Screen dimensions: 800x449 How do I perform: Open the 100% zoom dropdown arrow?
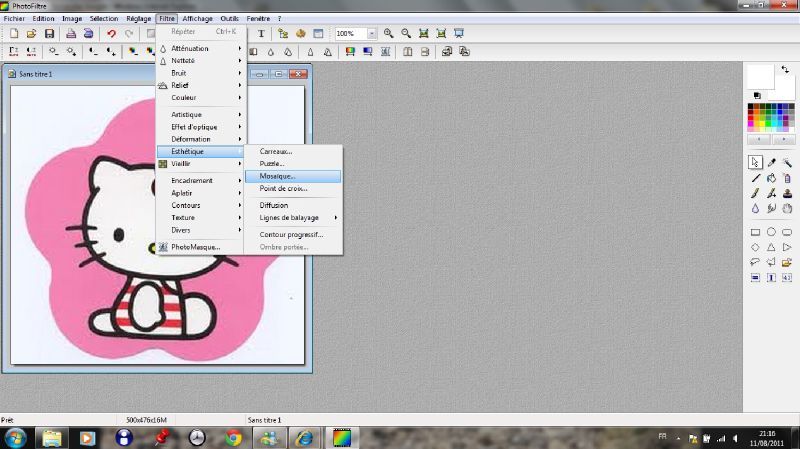tap(372, 34)
